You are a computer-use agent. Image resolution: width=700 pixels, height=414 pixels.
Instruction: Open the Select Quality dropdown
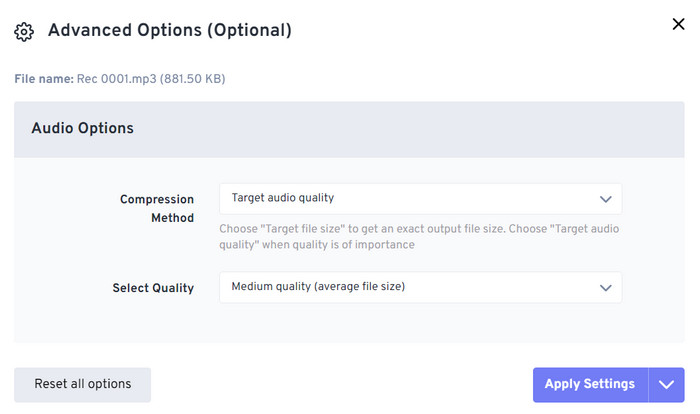[x=420, y=287]
